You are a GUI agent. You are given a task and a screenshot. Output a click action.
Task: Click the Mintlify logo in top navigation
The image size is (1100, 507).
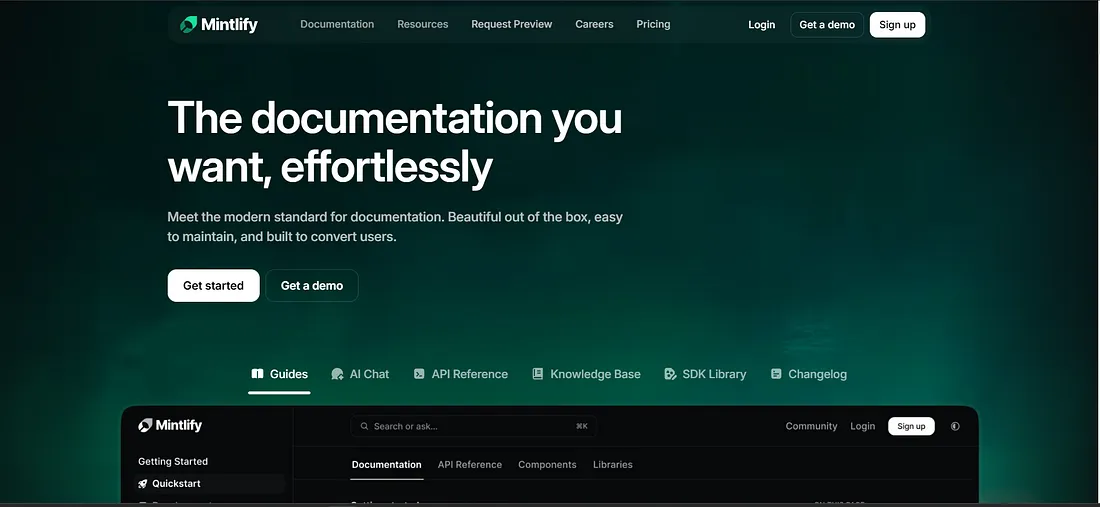click(219, 25)
